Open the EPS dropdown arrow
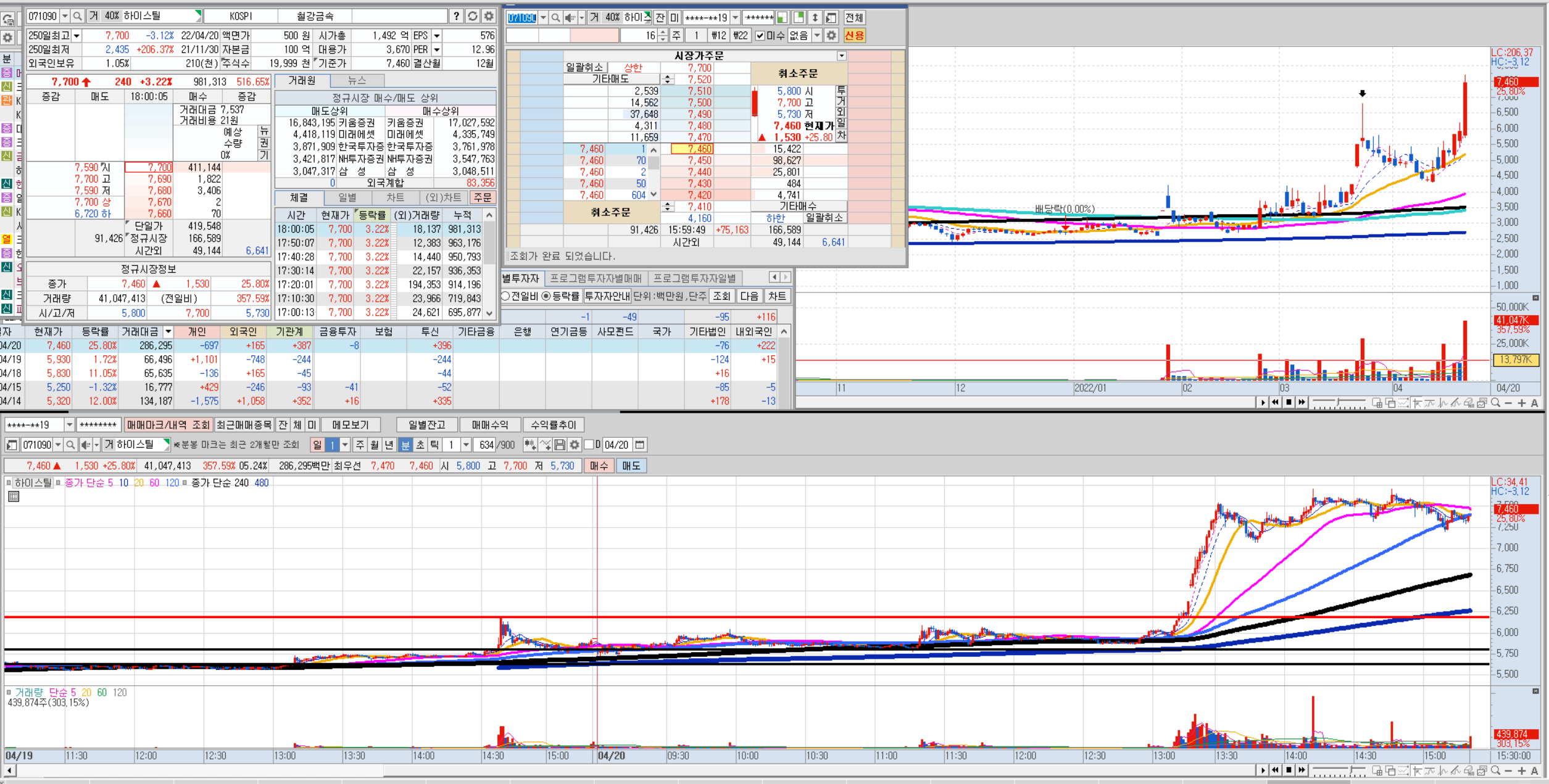The height and width of the screenshot is (784, 1549). (437, 36)
